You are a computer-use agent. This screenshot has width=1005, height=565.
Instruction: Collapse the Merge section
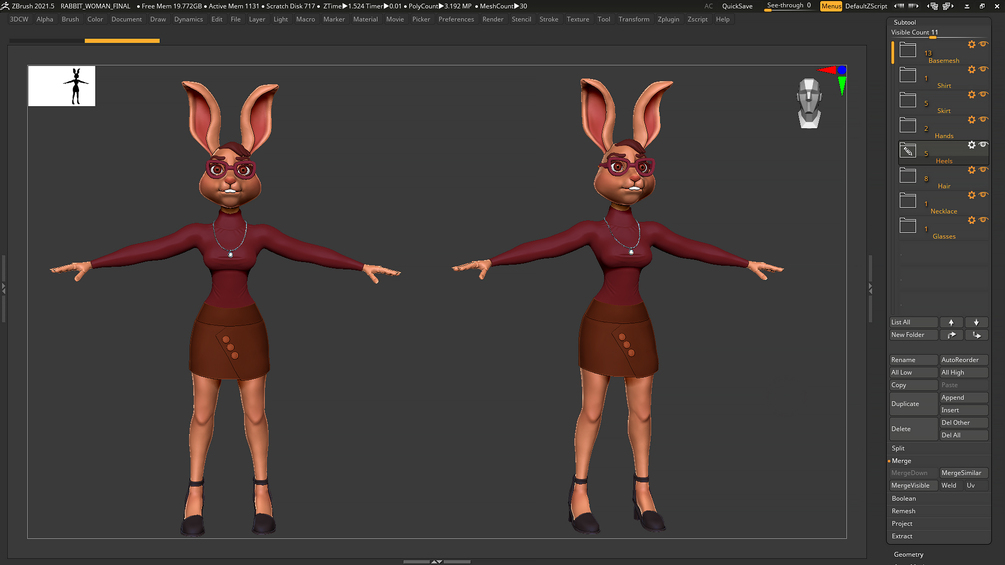(x=900, y=461)
